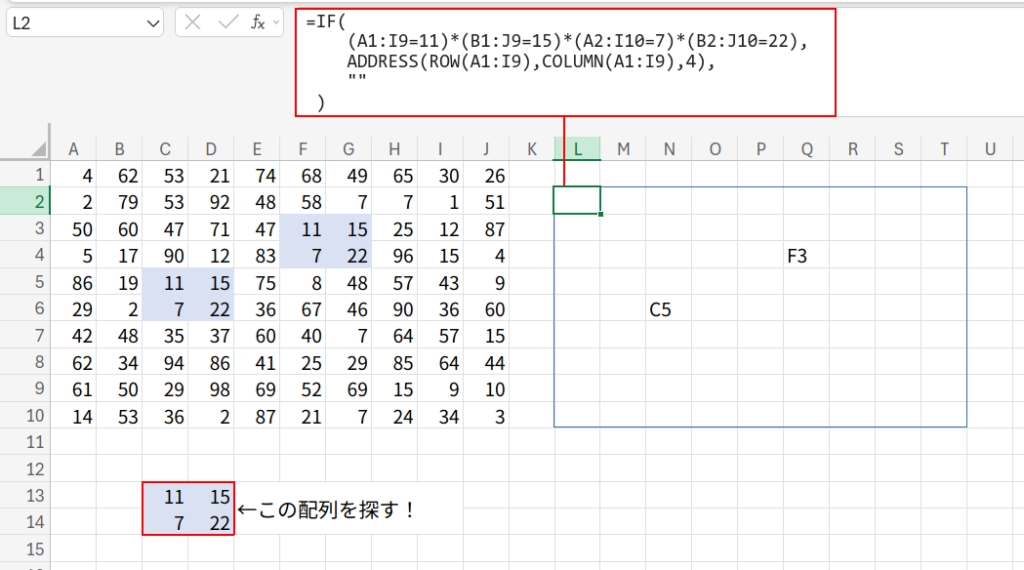
Task: Click the text この配列を探す！
Action: [x=337, y=509]
